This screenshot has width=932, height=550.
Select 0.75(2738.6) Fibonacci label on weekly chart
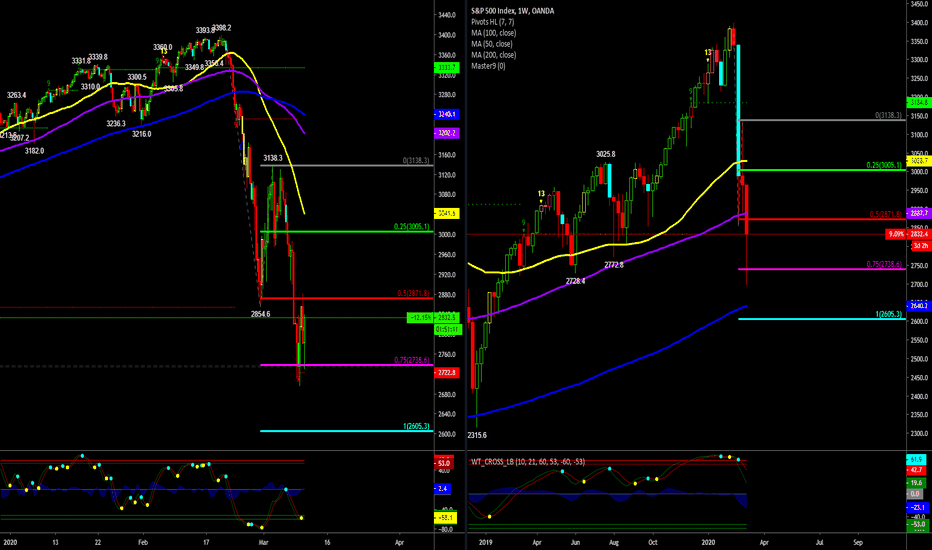(884, 265)
